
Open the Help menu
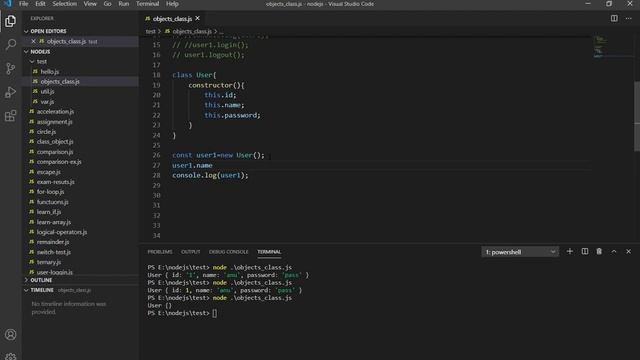[172, 4]
